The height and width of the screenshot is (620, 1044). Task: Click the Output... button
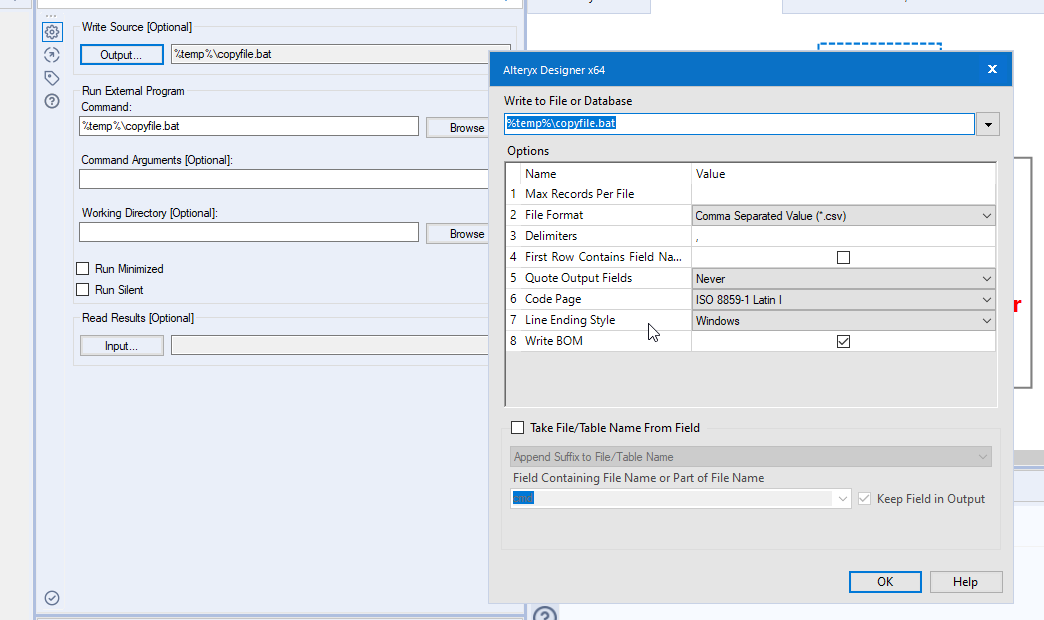pos(121,55)
